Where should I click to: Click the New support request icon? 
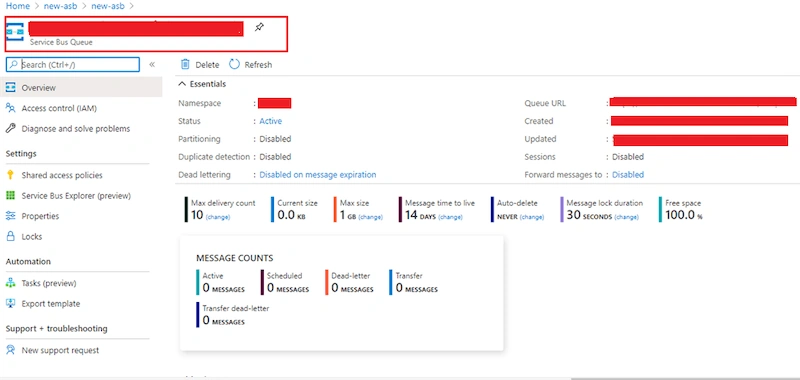[11, 350]
